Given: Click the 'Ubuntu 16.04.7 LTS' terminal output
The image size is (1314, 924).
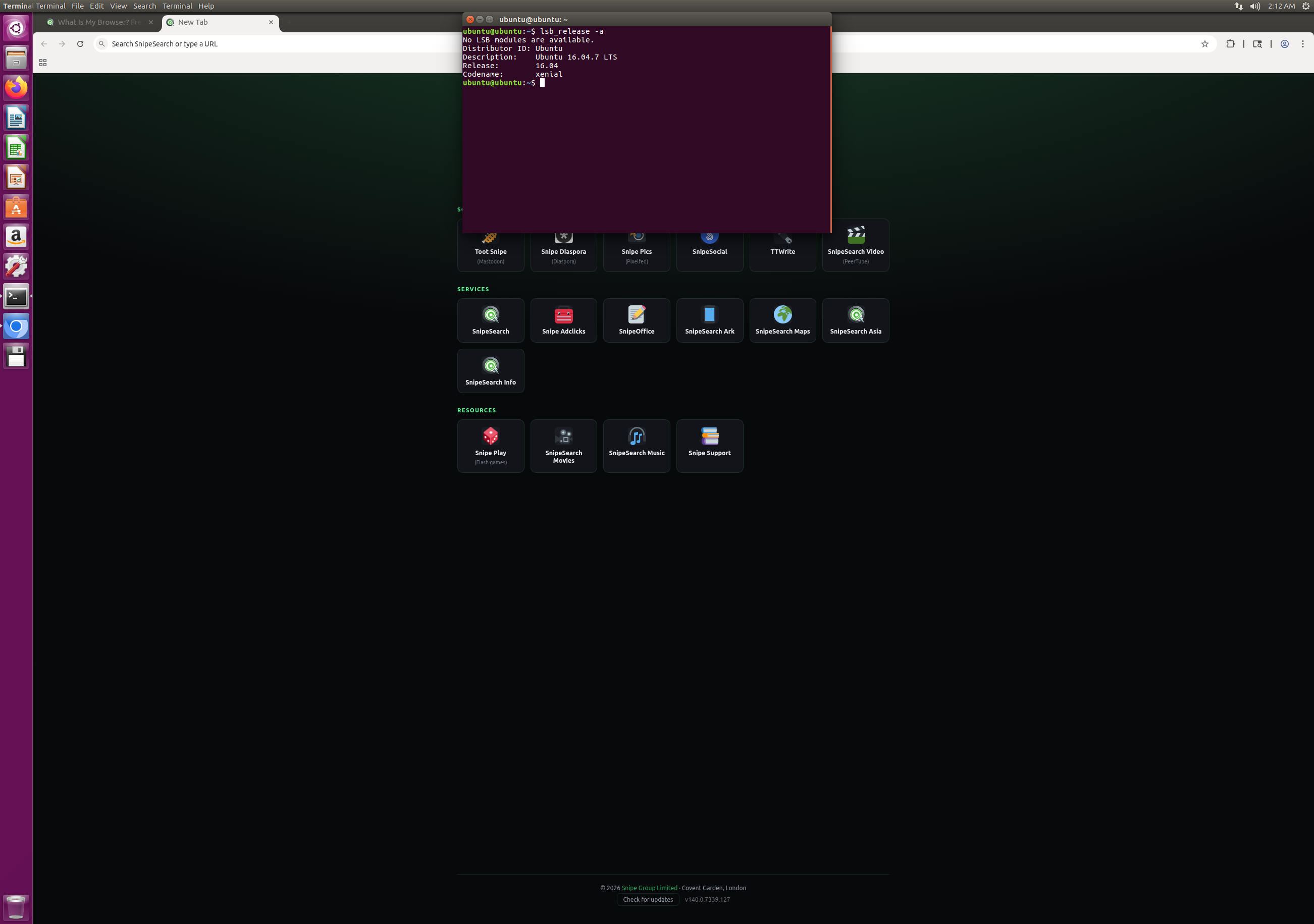Looking at the screenshot, I should click(576, 57).
